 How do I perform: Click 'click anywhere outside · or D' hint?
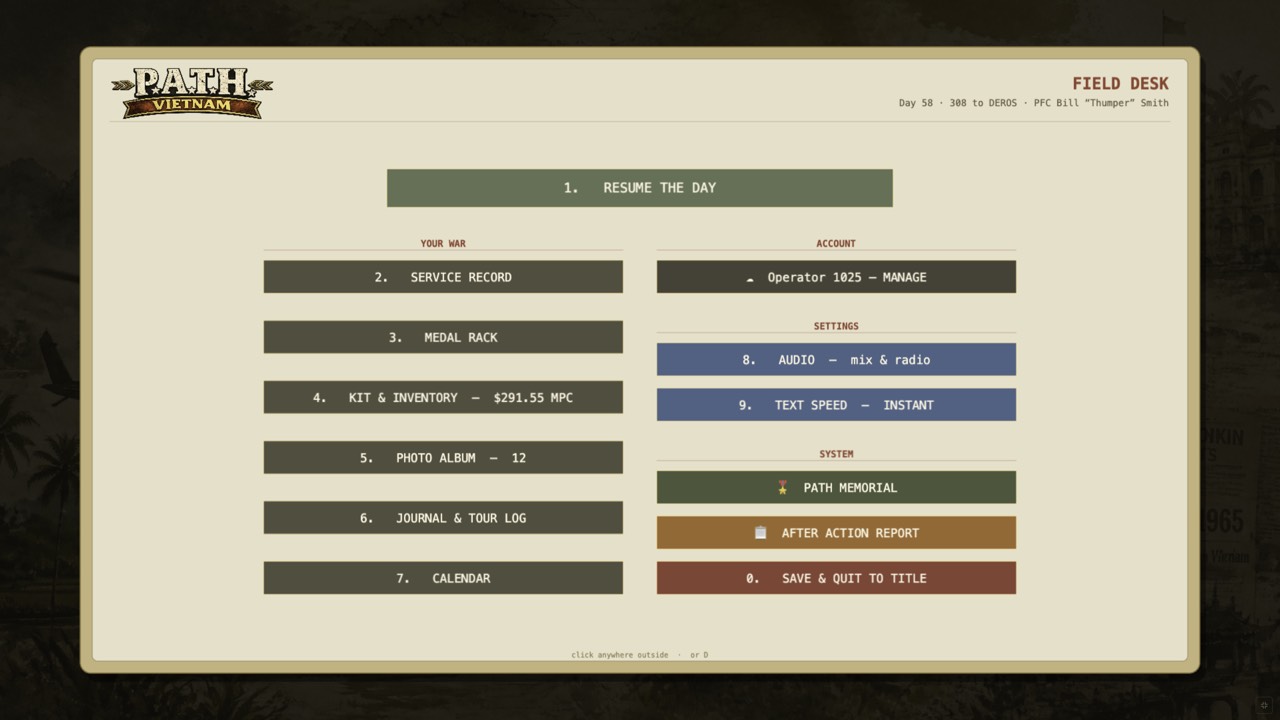pos(640,655)
